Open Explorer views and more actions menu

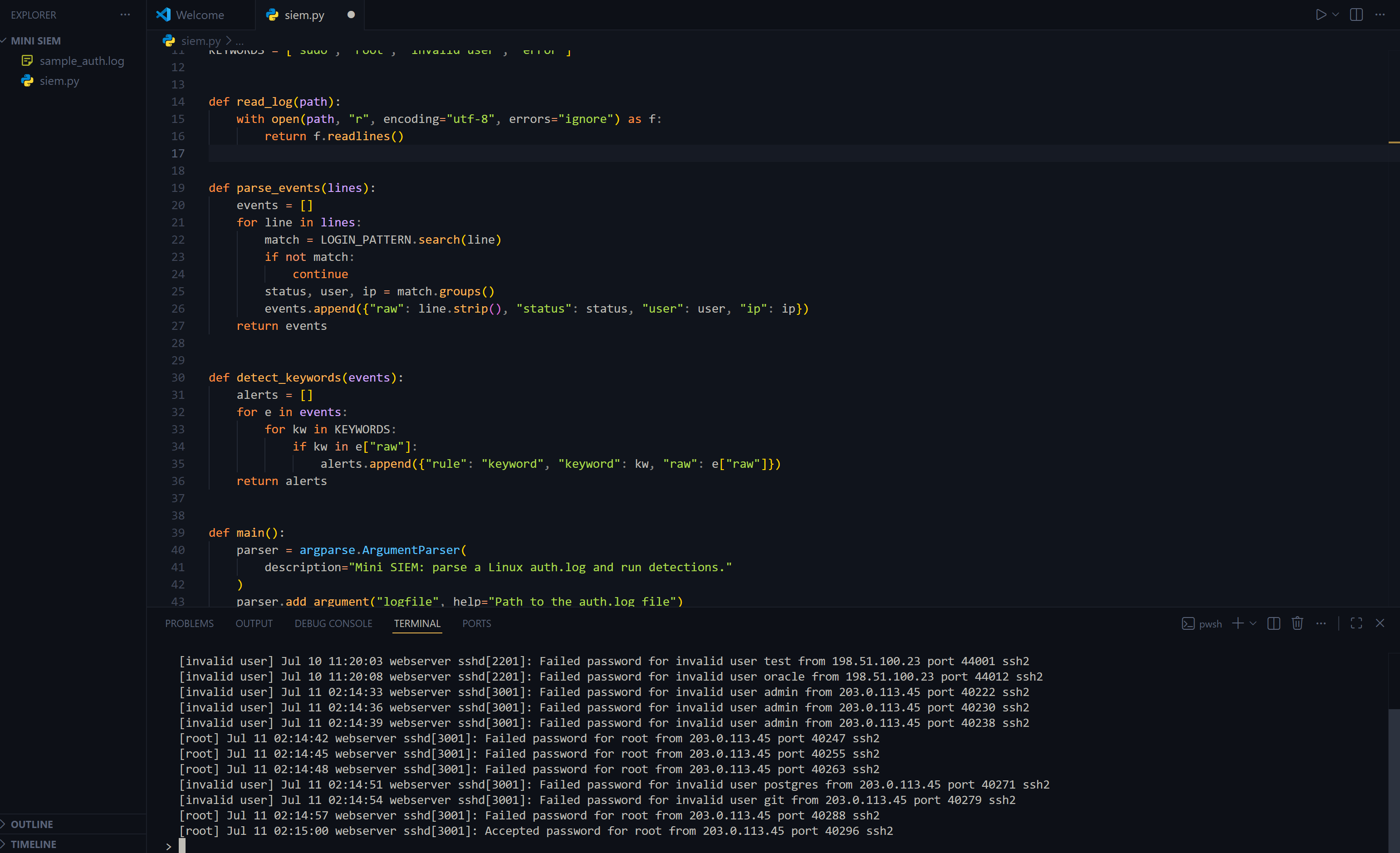(x=125, y=15)
